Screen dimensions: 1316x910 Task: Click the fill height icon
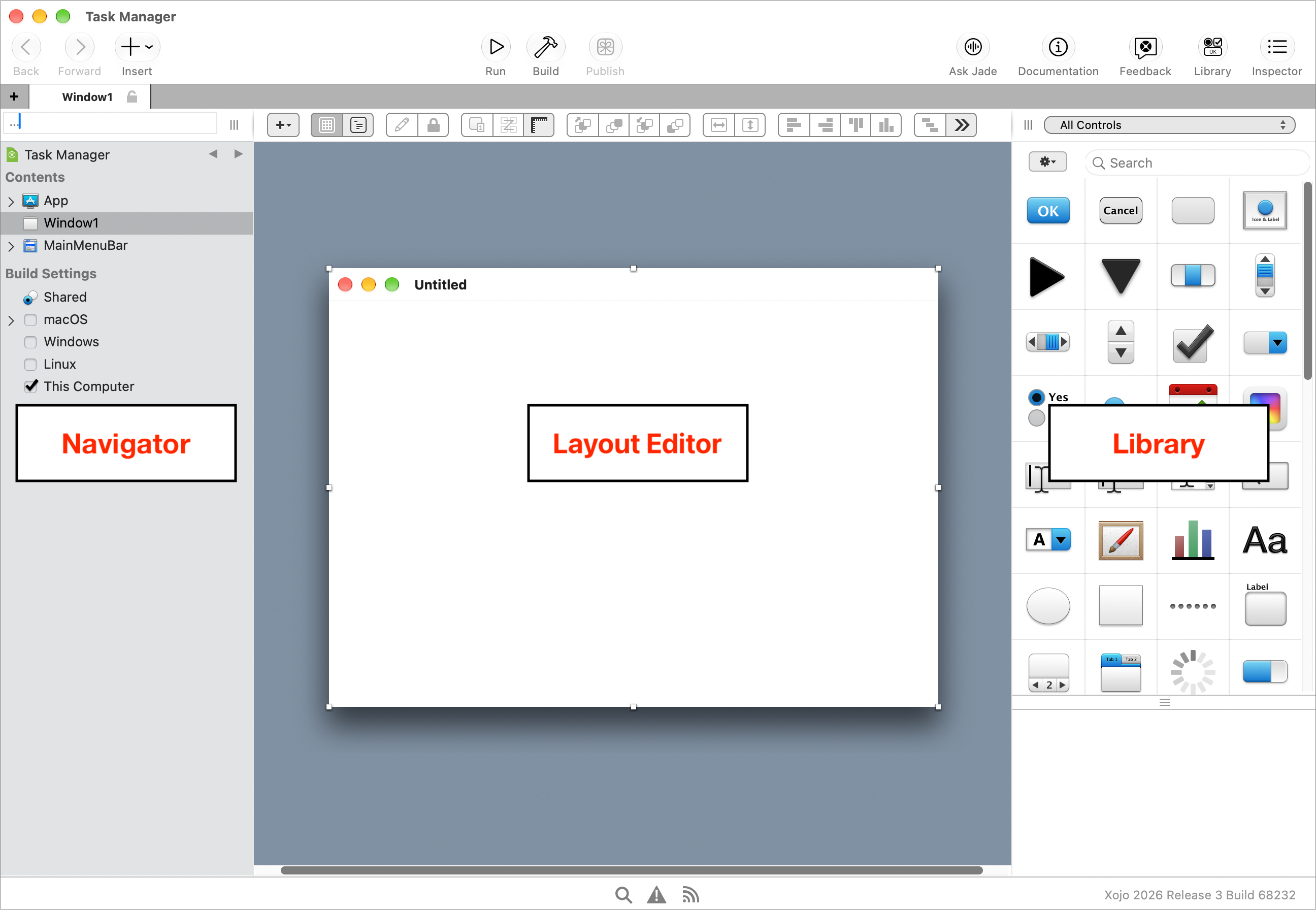750,125
